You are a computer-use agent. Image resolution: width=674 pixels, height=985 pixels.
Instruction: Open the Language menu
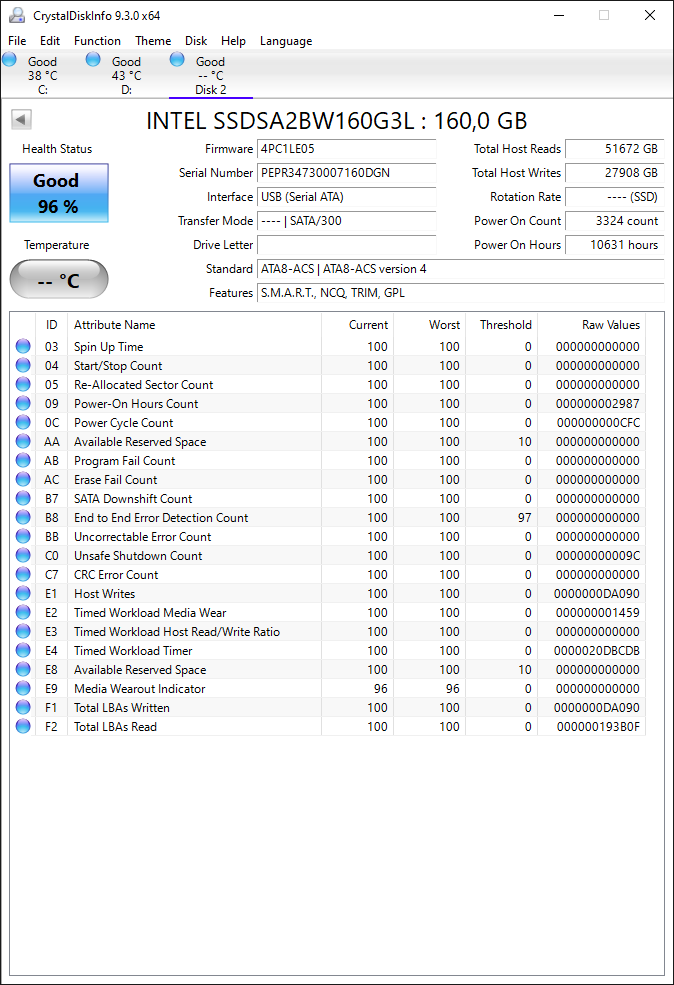(x=286, y=41)
